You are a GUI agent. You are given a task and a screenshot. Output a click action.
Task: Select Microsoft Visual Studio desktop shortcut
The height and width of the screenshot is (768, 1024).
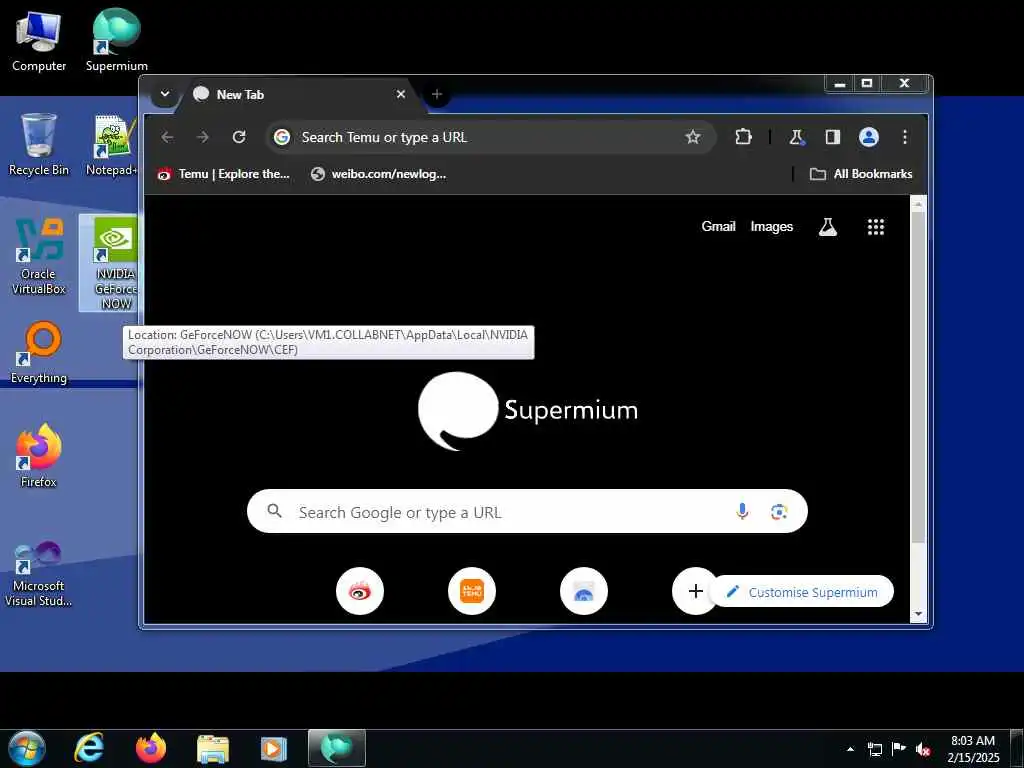pyautogui.click(x=39, y=574)
